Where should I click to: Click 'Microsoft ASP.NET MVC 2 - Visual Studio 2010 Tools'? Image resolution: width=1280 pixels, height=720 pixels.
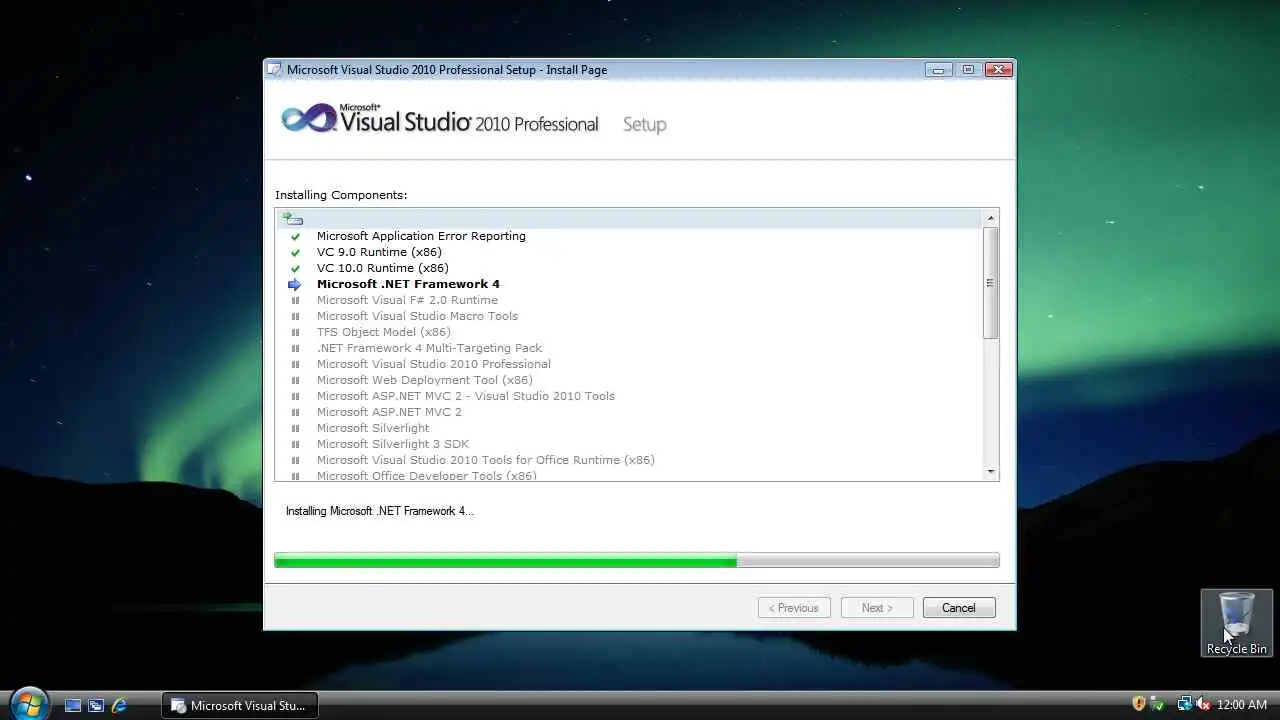coord(466,396)
